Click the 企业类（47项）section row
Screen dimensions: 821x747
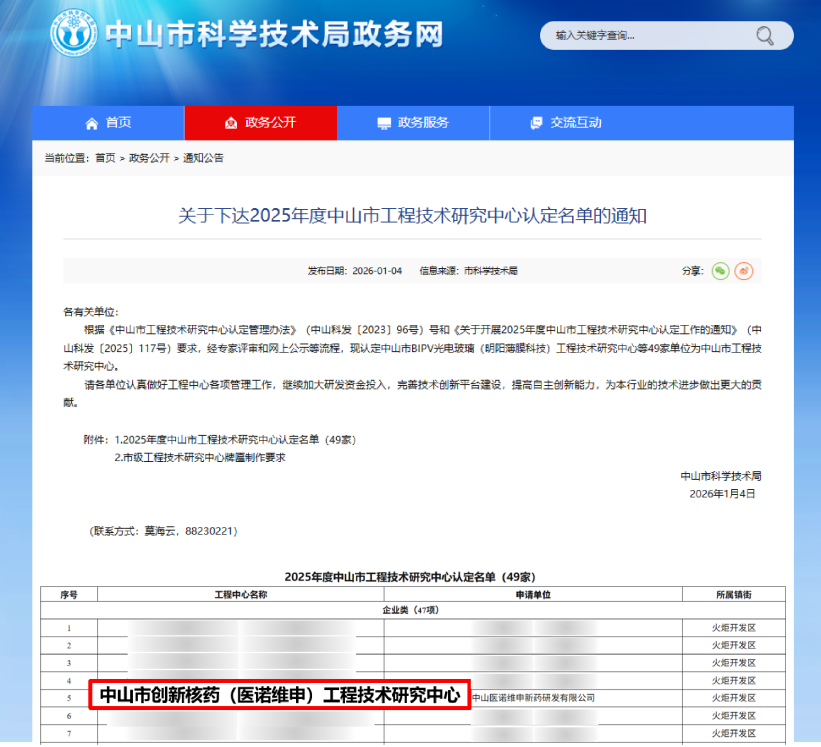tap(413, 610)
